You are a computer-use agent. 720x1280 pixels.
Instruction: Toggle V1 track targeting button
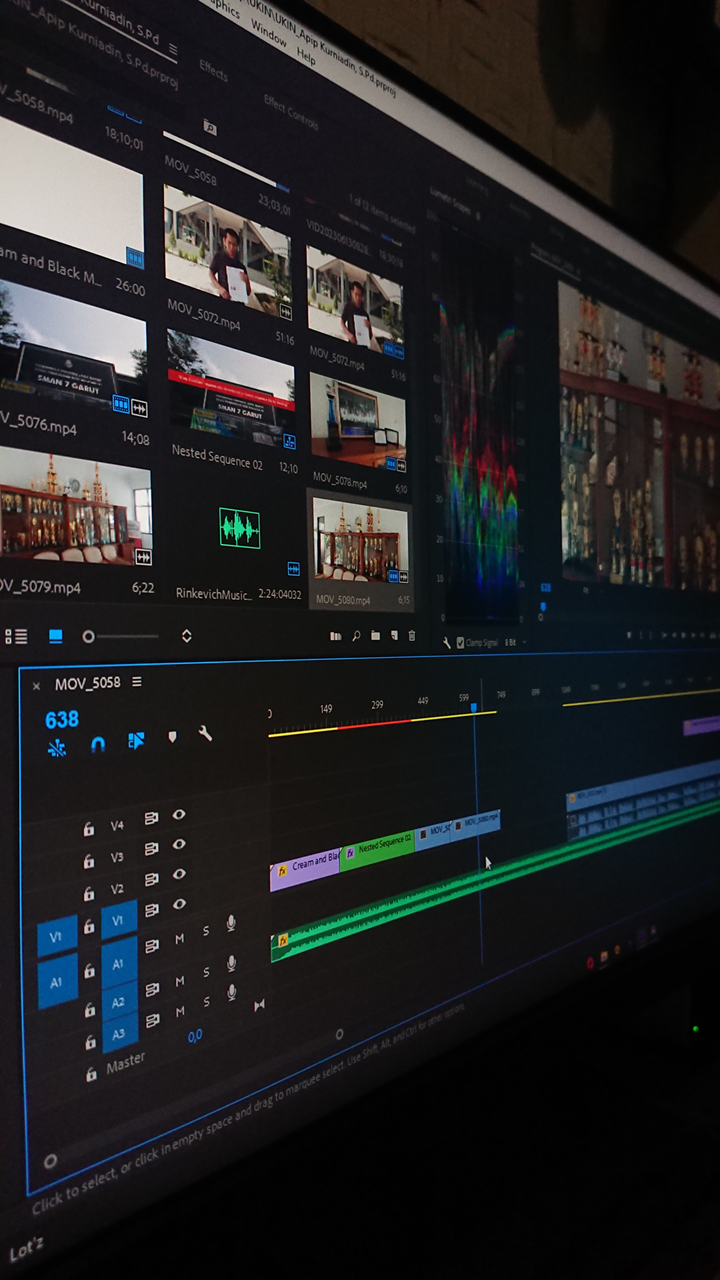119,919
